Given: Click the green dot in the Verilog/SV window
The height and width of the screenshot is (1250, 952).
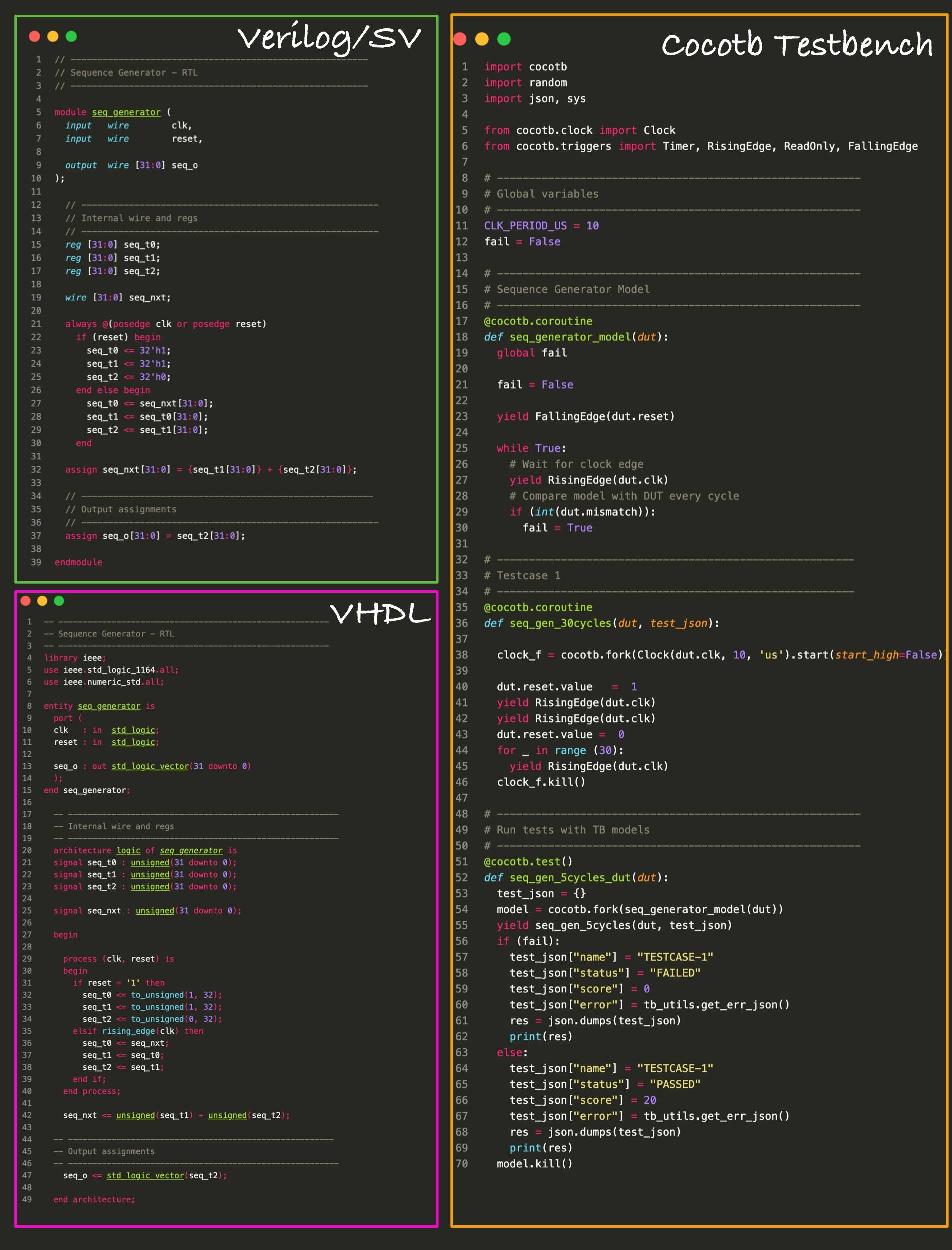Looking at the screenshot, I should pos(71,37).
